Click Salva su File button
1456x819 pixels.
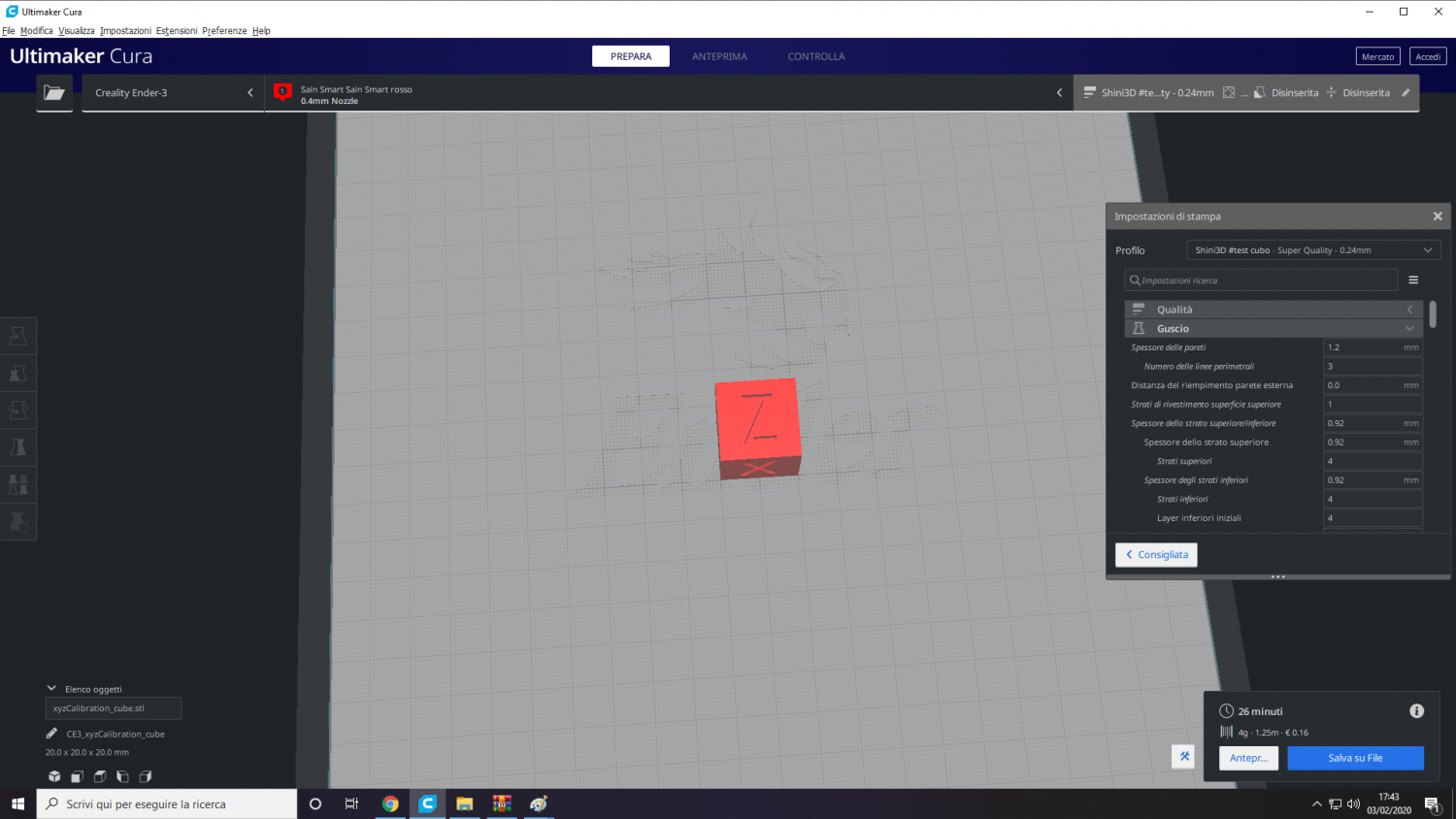pyautogui.click(x=1355, y=758)
